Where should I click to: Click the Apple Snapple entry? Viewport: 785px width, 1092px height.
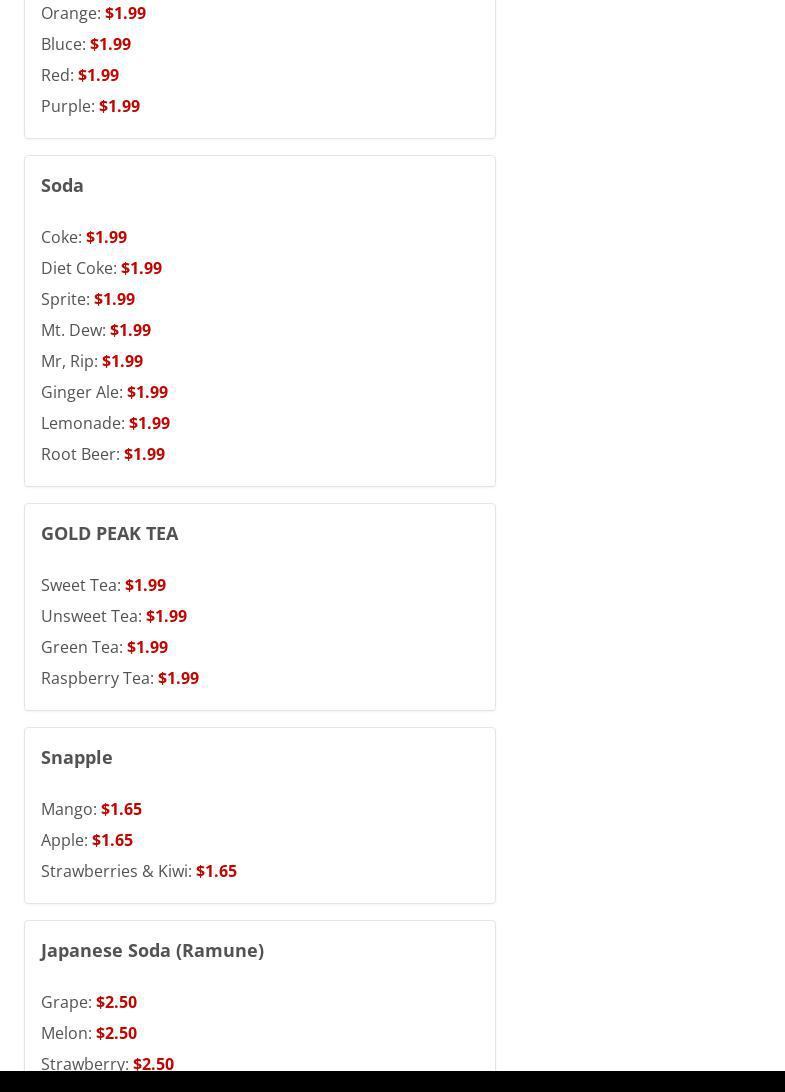click(65, 840)
